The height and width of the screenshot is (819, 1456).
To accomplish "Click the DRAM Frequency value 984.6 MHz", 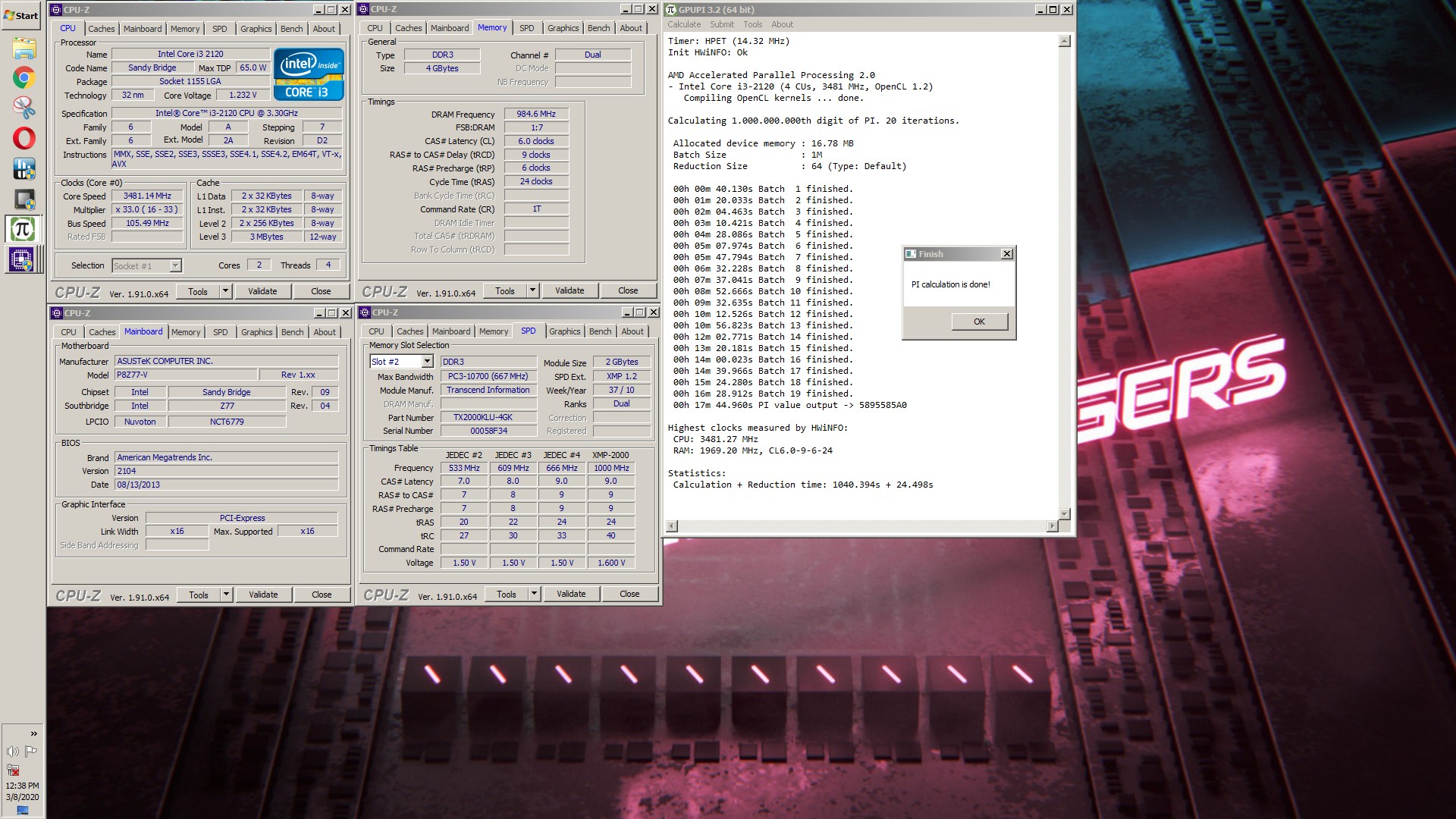I will pos(536,114).
